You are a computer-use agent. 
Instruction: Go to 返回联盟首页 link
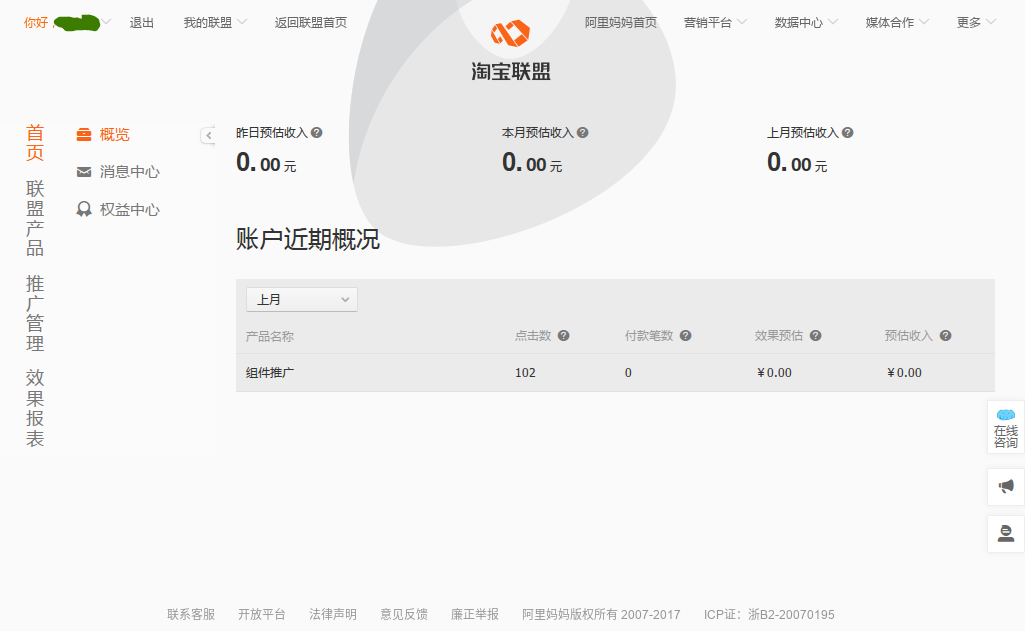[x=311, y=22]
